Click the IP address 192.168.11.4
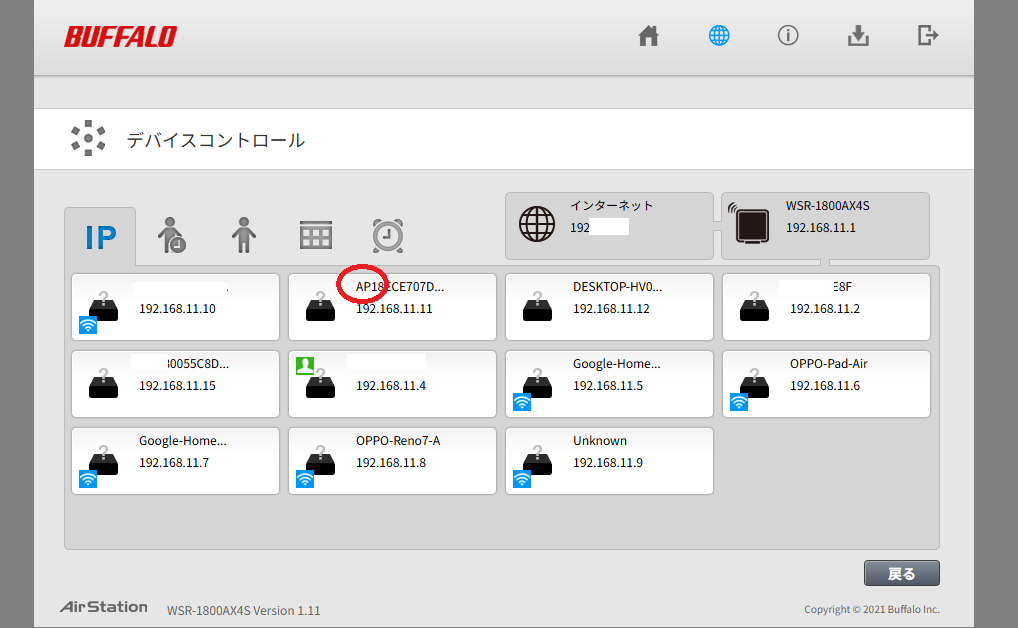The height and width of the screenshot is (628, 1018). coord(391,386)
